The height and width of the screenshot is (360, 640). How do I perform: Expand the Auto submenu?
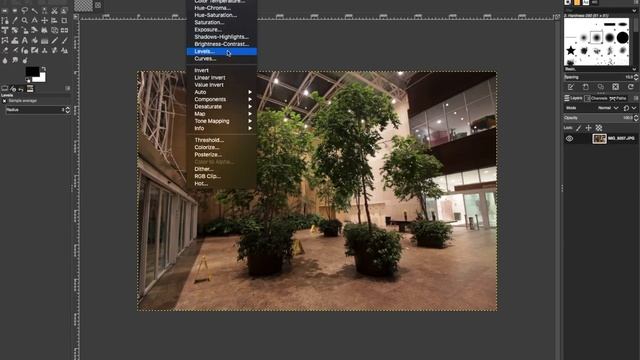click(222, 92)
